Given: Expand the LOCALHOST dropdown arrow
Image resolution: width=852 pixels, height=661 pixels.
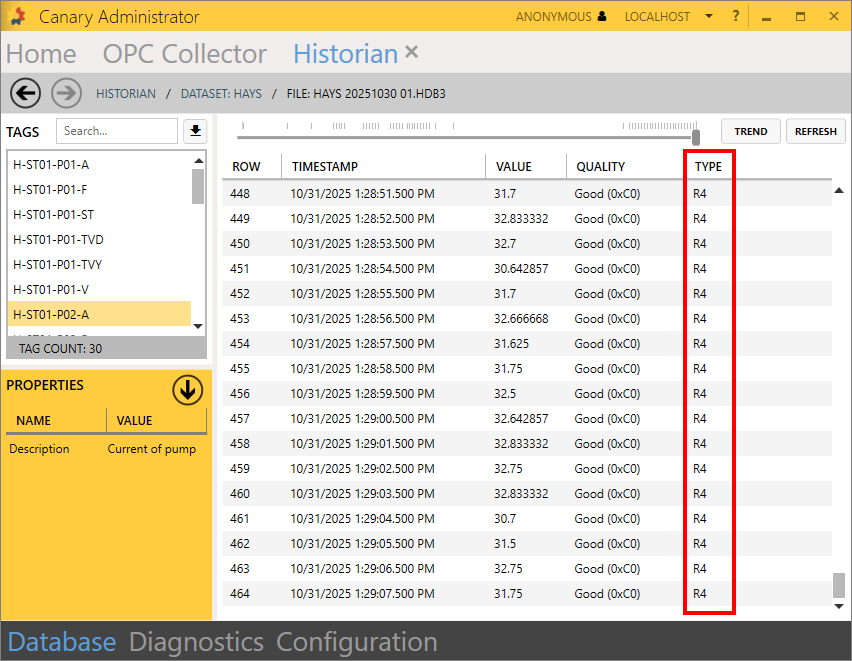Looking at the screenshot, I should coord(709,17).
